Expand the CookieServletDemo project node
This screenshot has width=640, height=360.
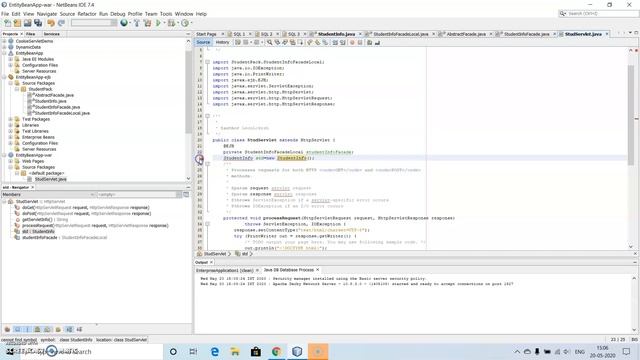coord(4,41)
